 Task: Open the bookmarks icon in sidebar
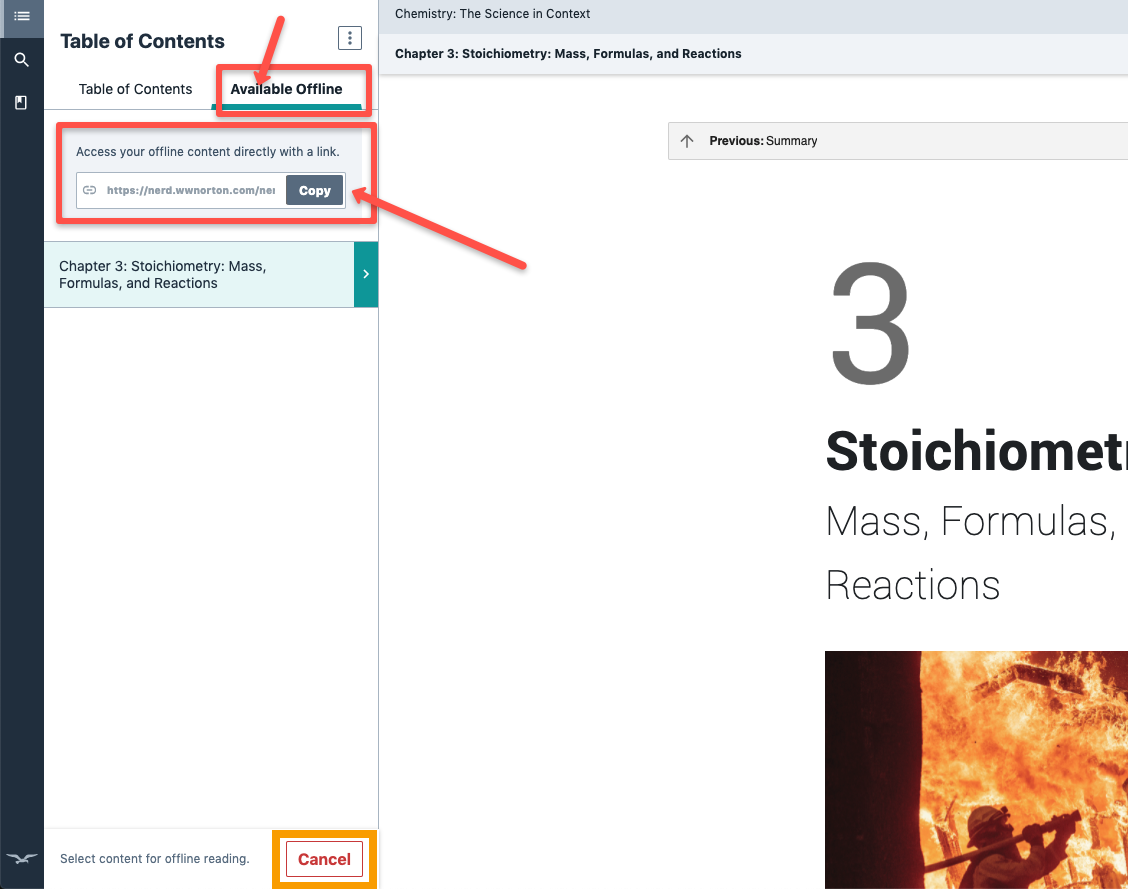21,103
